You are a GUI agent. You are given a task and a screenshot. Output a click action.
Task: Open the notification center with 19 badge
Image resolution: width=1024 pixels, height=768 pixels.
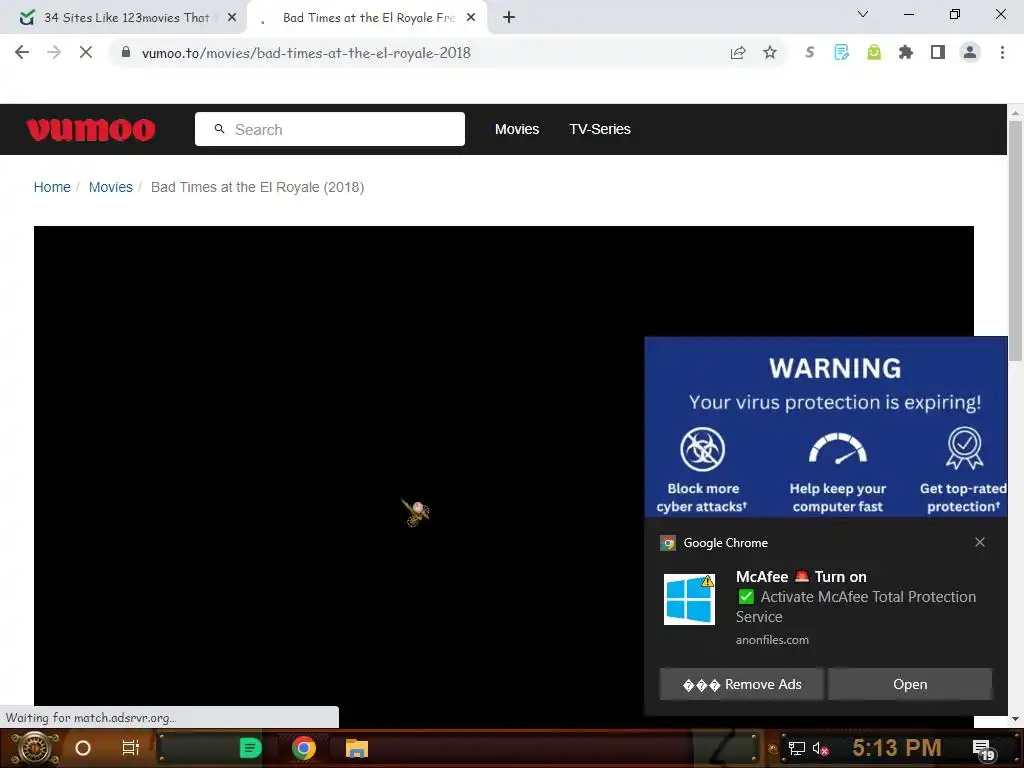pyautogui.click(x=984, y=749)
